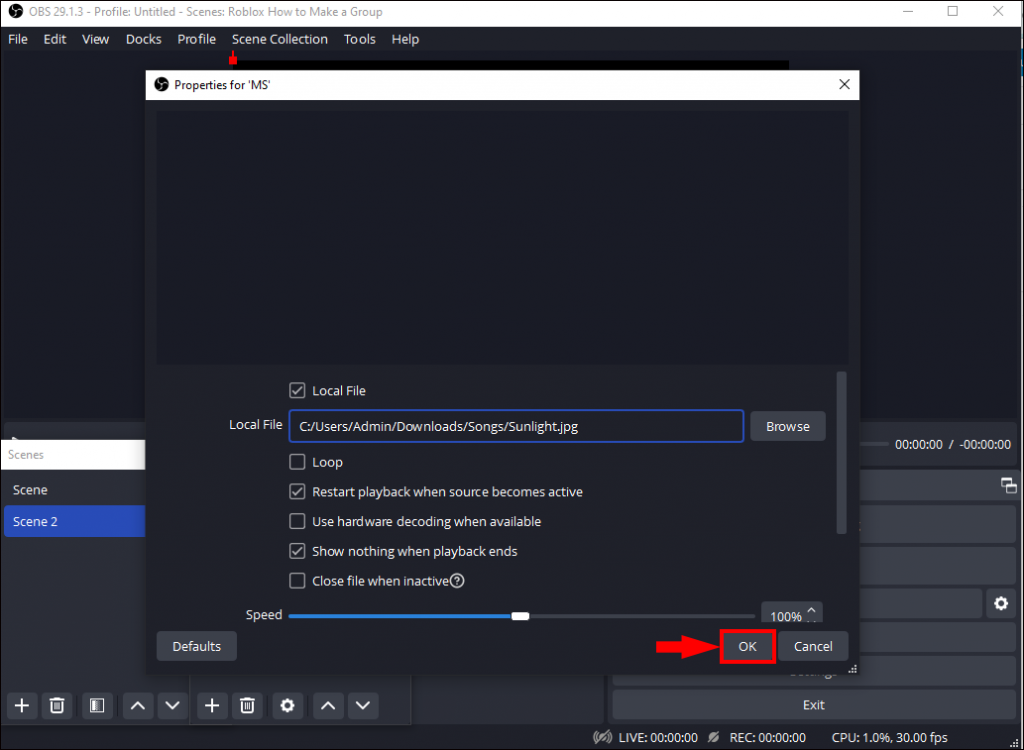Disable Show nothing when playback ends
This screenshot has height=750, width=1024.
pyautogui.click(x=297, y=551)
